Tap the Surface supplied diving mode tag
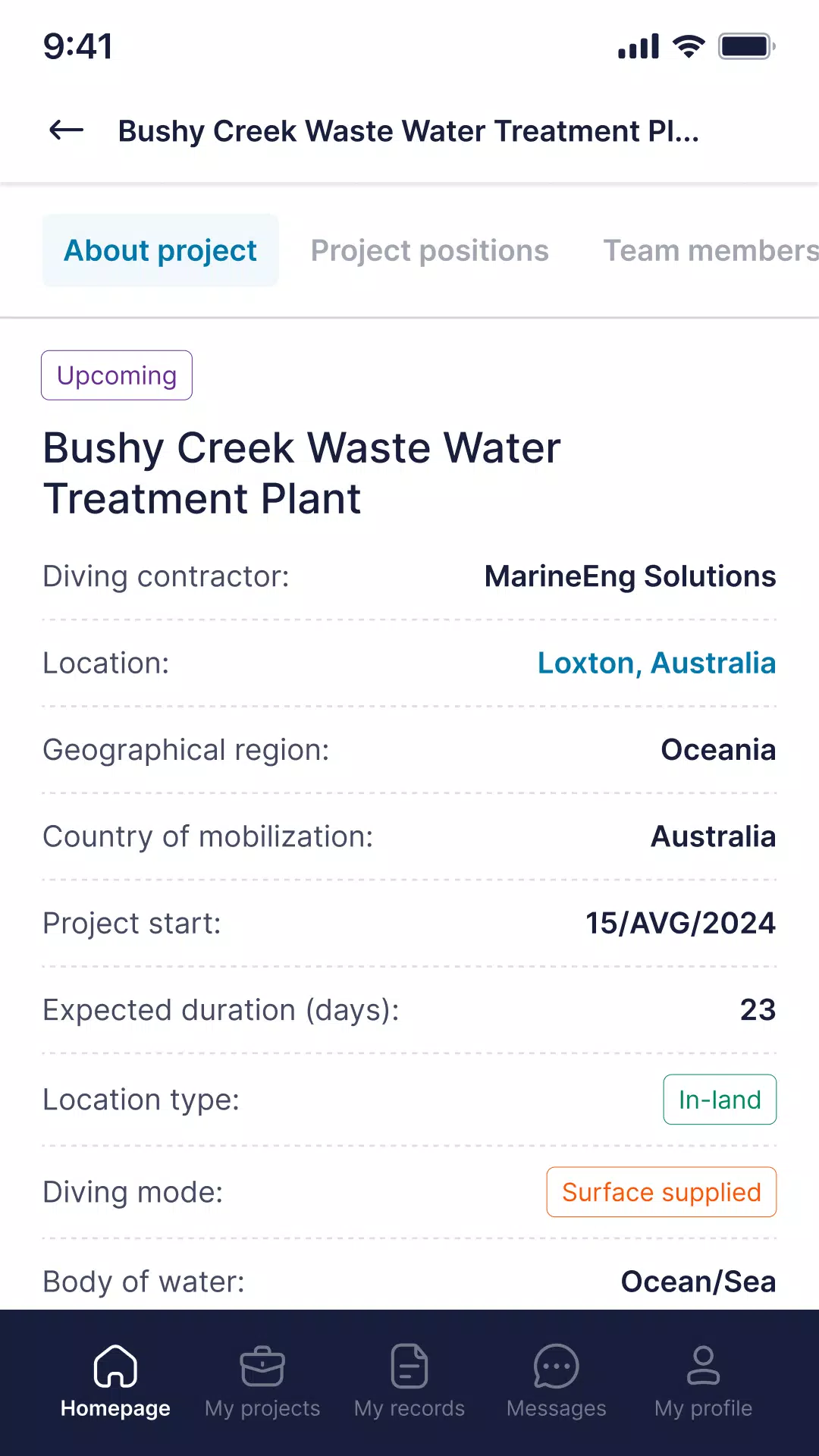The width and height of the screenshot is (819, 1456). tap(661, 1192)
